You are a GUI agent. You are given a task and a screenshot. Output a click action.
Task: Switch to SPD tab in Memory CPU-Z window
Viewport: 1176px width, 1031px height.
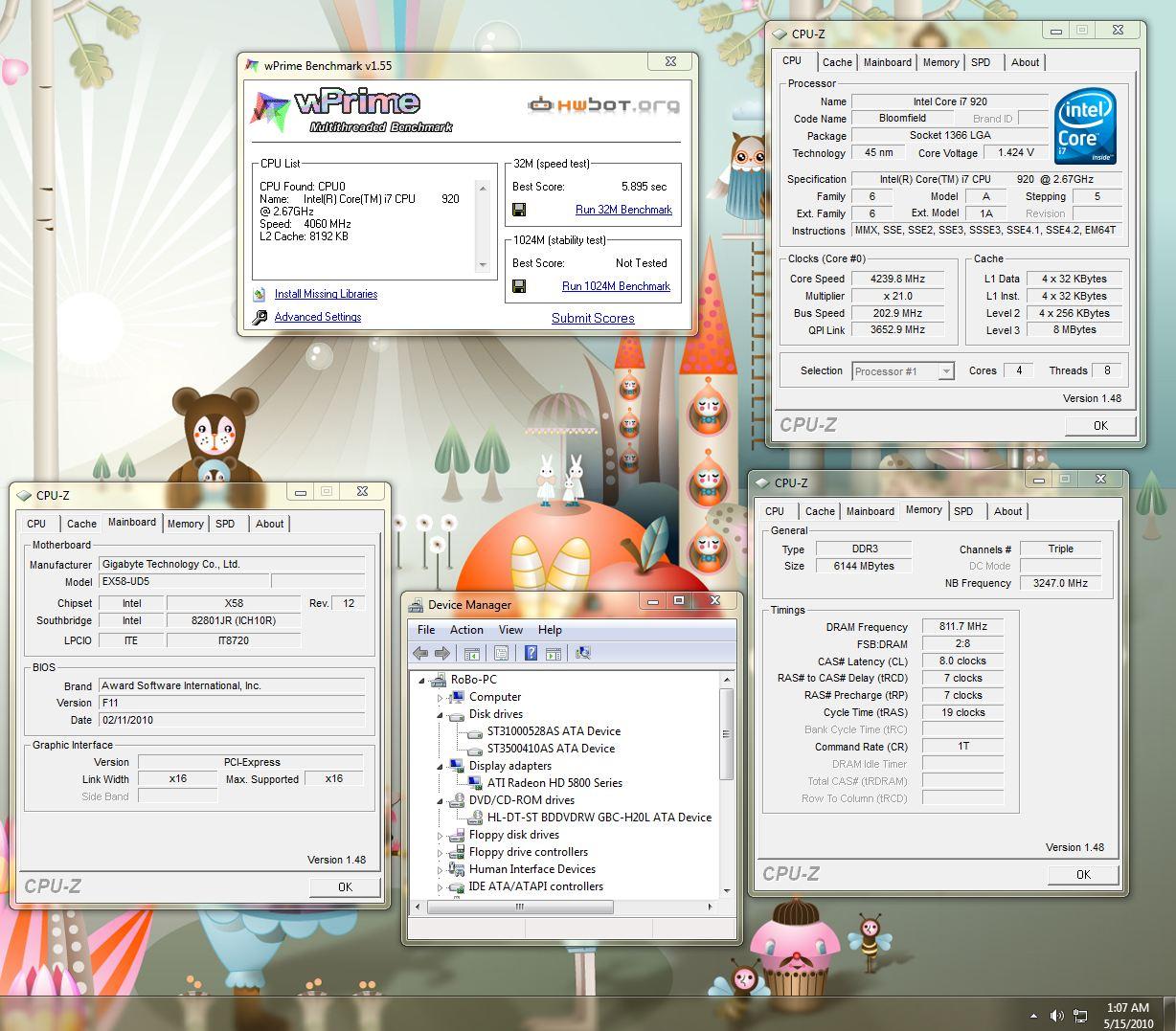pyautogui.click(x=963, y=511)
